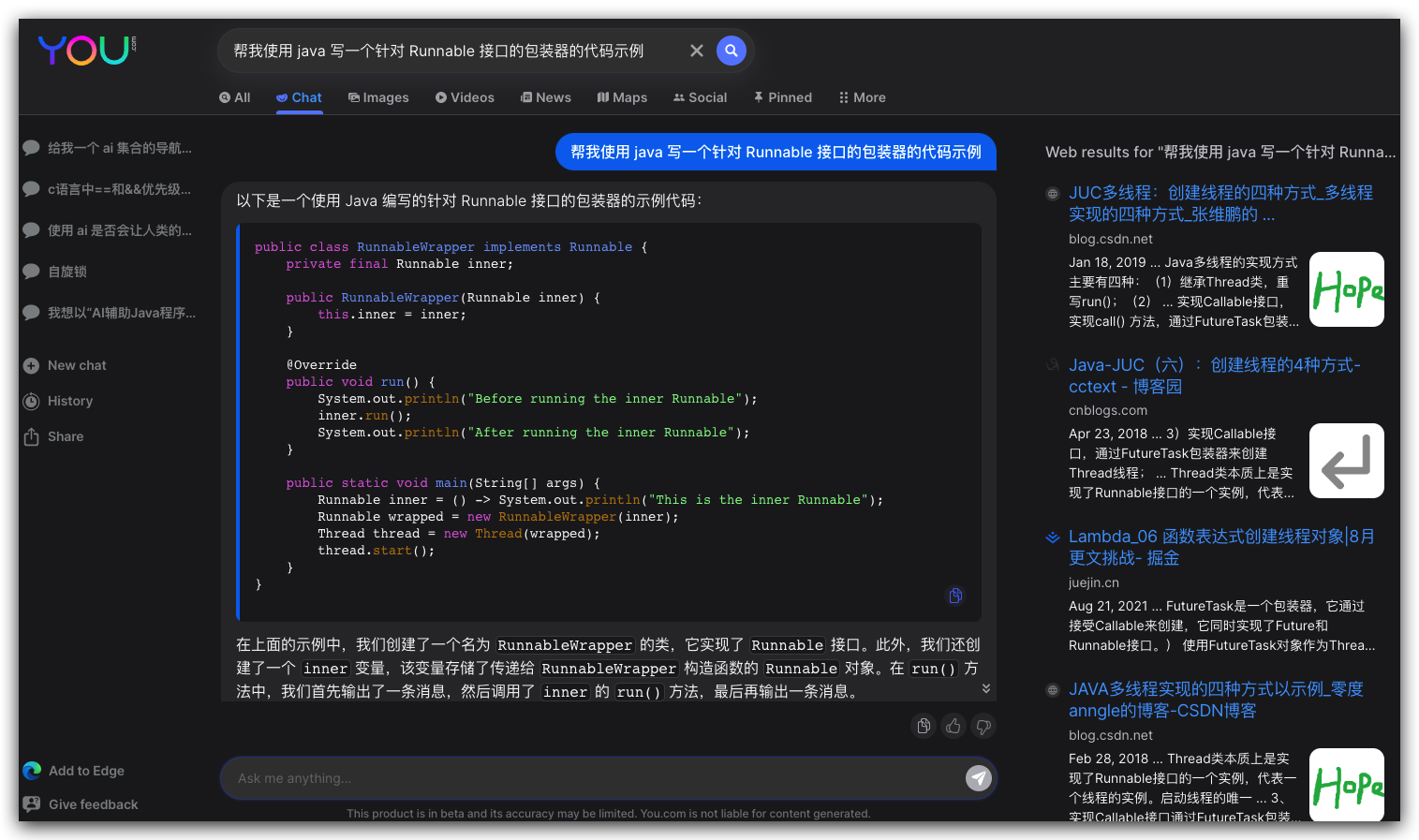Click the New chat plus icon
Image resolution: width=1419 pixels, height=840 pixels.
(31, 365)
